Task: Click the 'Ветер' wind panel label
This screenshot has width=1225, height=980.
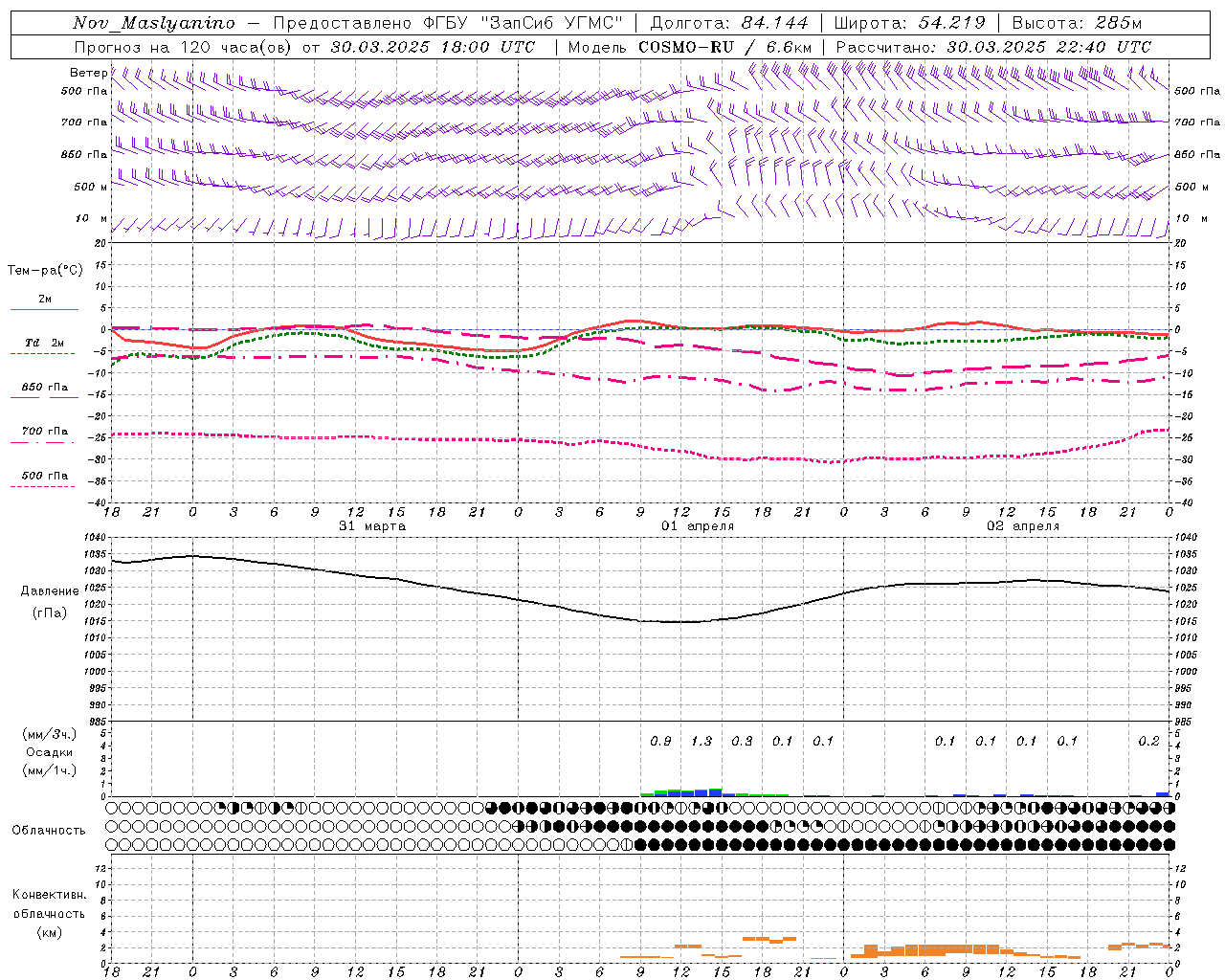Action: [88, 73]
